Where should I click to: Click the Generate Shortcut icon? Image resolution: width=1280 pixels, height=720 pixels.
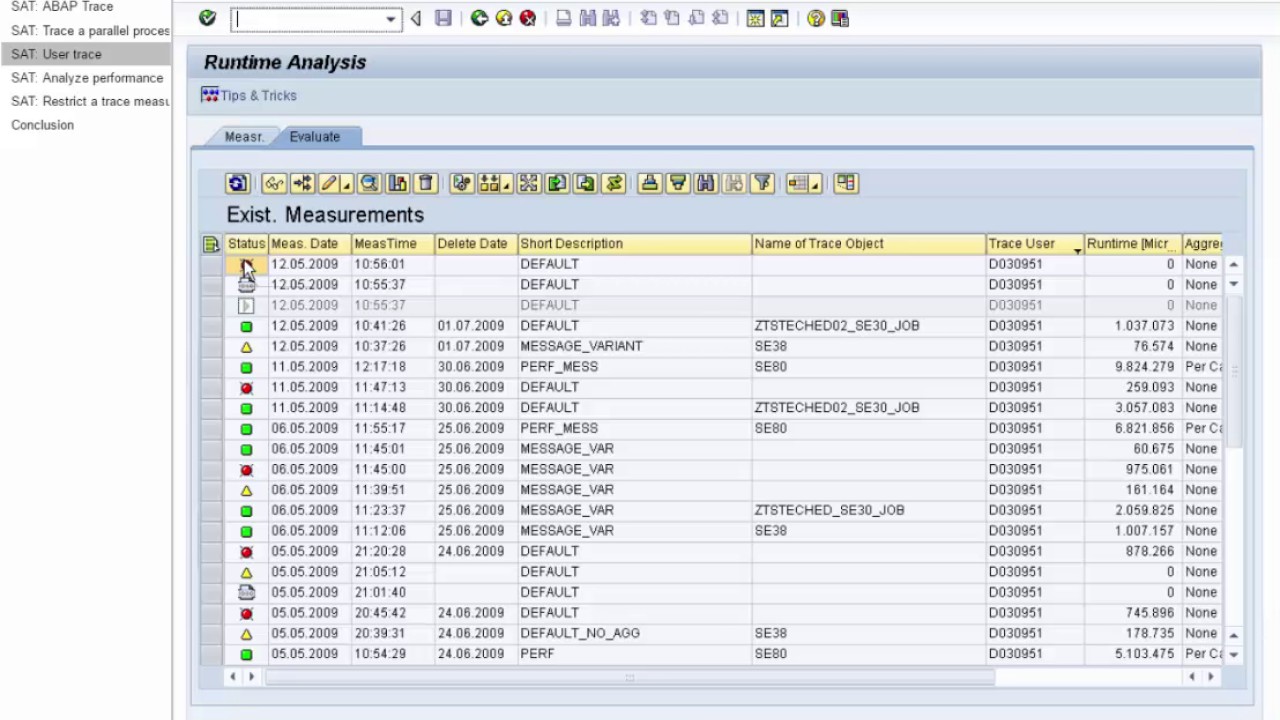(779, 18)
